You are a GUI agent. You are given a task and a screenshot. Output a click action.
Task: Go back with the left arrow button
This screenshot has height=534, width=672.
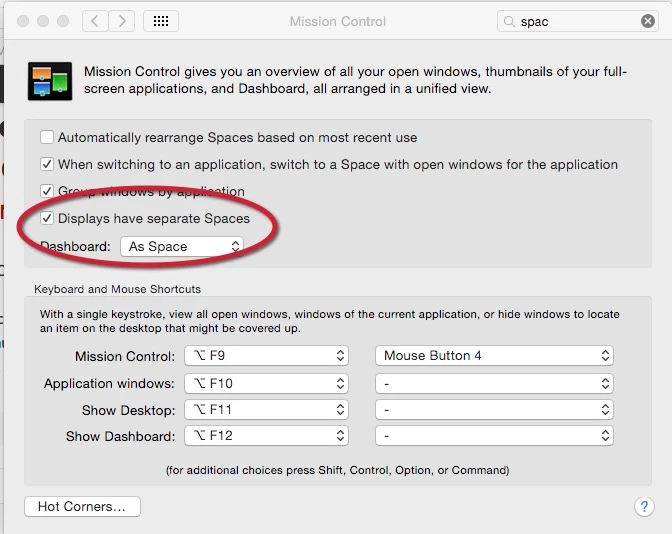(x=95, y=21)
